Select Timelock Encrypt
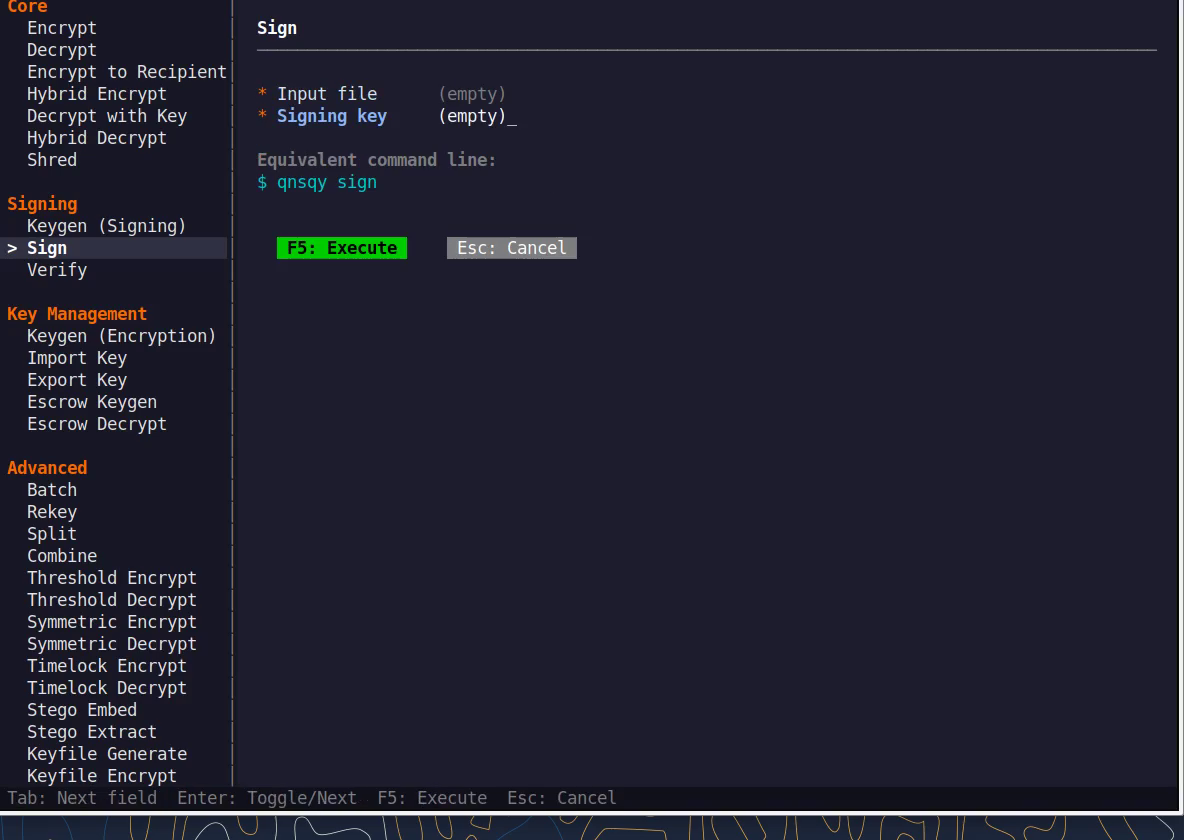The height and width of the screenshot is (840, 1184). 106,665
